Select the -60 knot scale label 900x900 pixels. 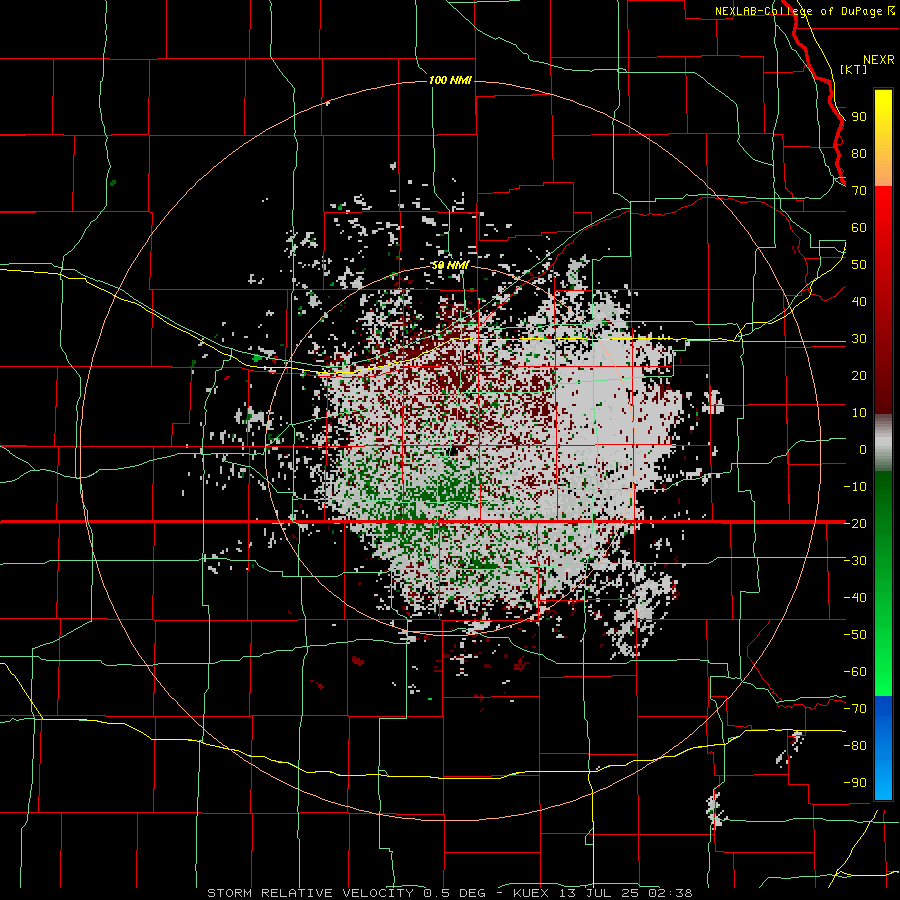click(x=855, y=672)
